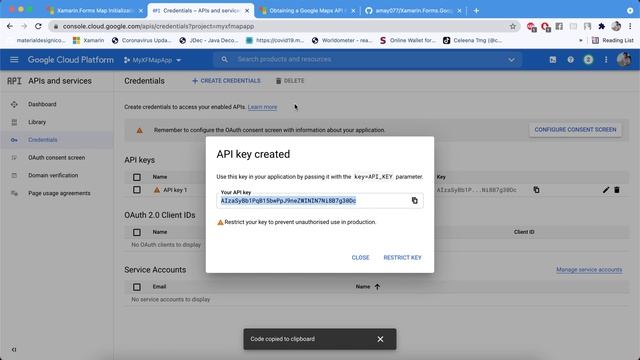Switch to amay077/Xamarin.Forms.Google GitHub tab
This screenshot has width=640, height=360.
point(413,11)
